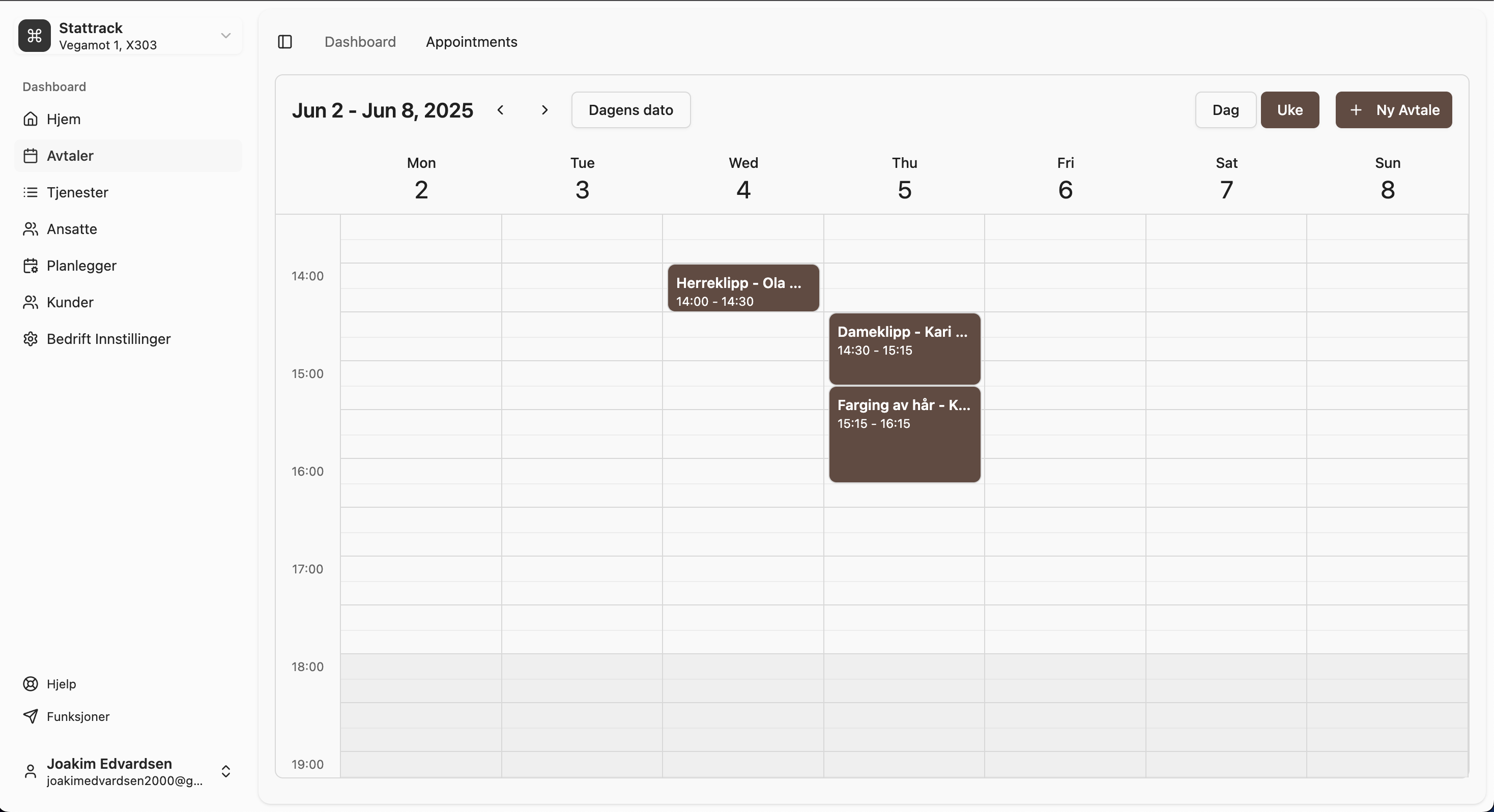Open Bedrift Innstillinger gear icon
Image resolution: width=1494 pixels, height=812 pixels.
tap(30, 339)
